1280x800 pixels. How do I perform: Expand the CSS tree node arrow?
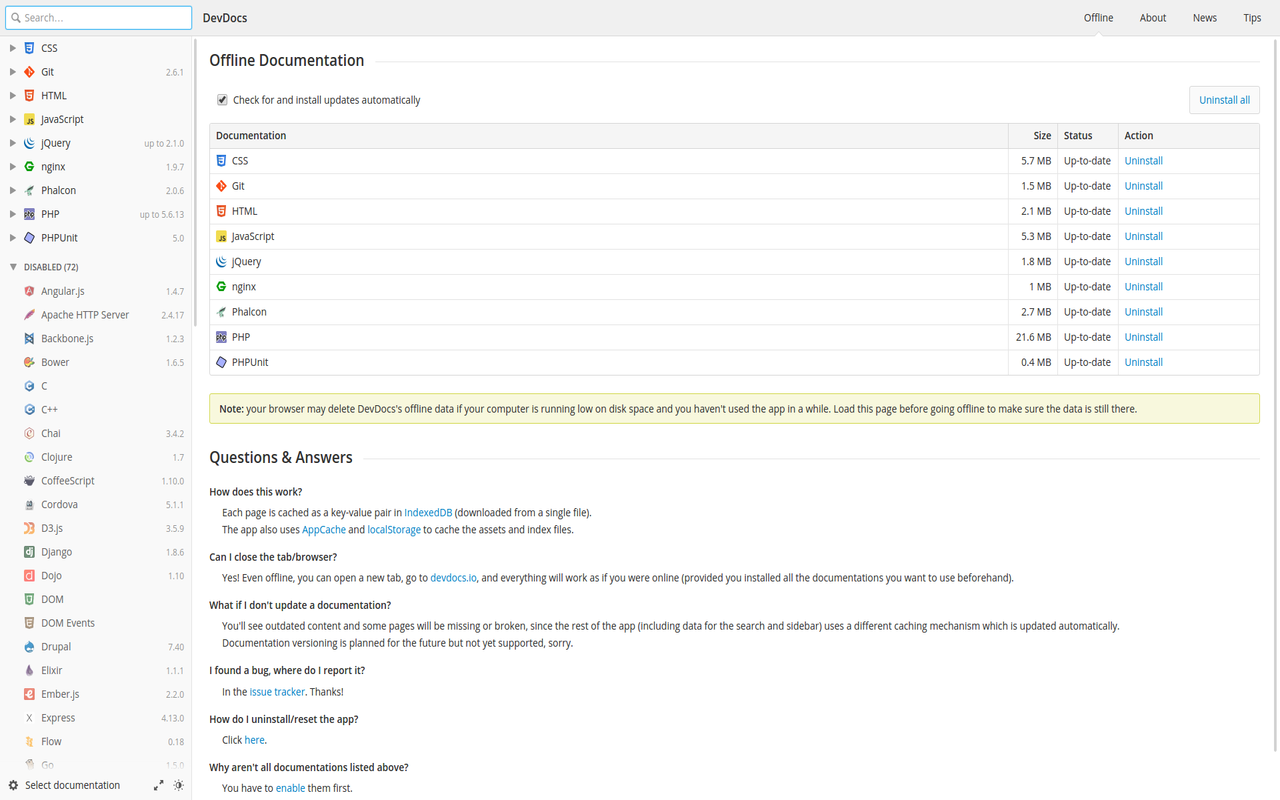coord(12,48)
